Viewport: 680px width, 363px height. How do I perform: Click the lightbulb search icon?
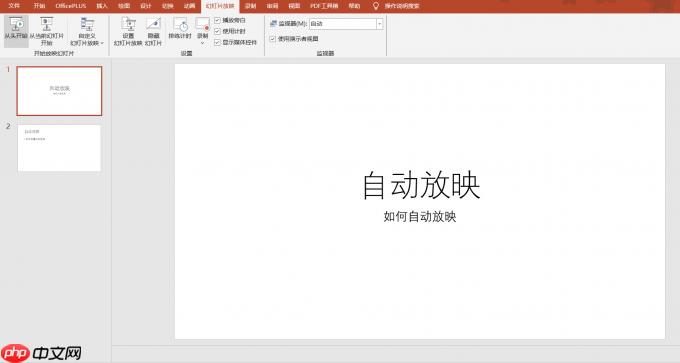coord(376,6)
